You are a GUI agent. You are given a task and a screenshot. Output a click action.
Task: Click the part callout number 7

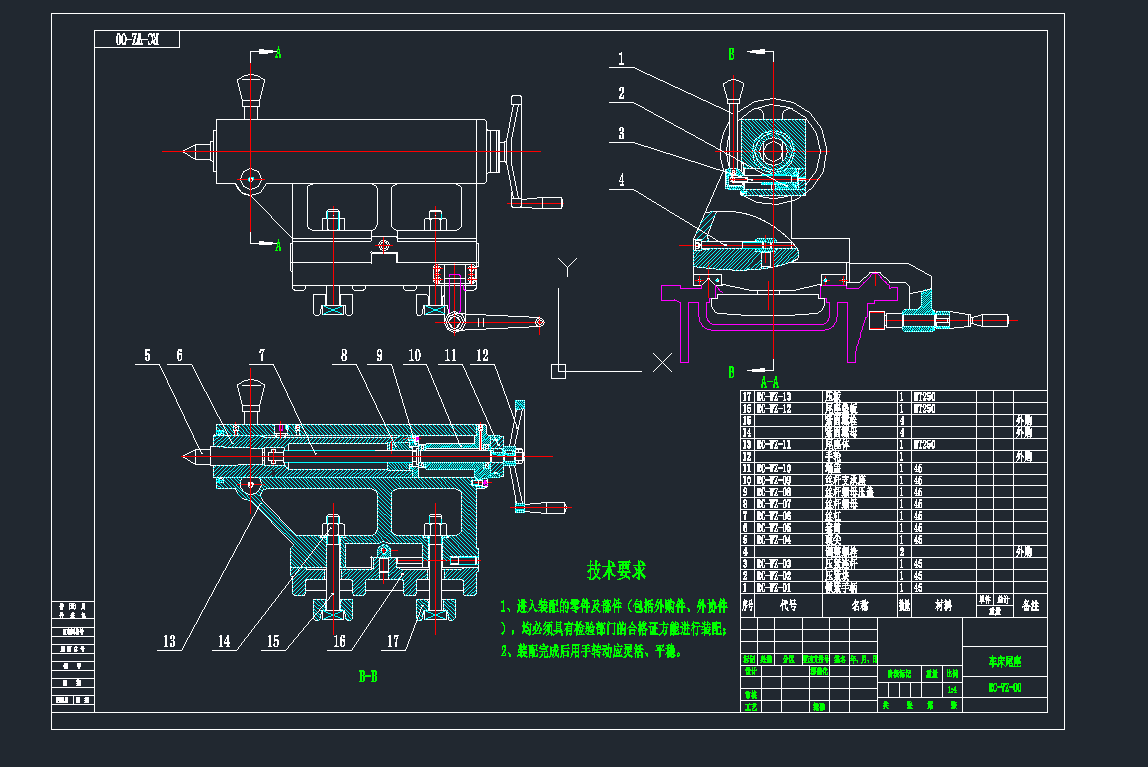261,355
